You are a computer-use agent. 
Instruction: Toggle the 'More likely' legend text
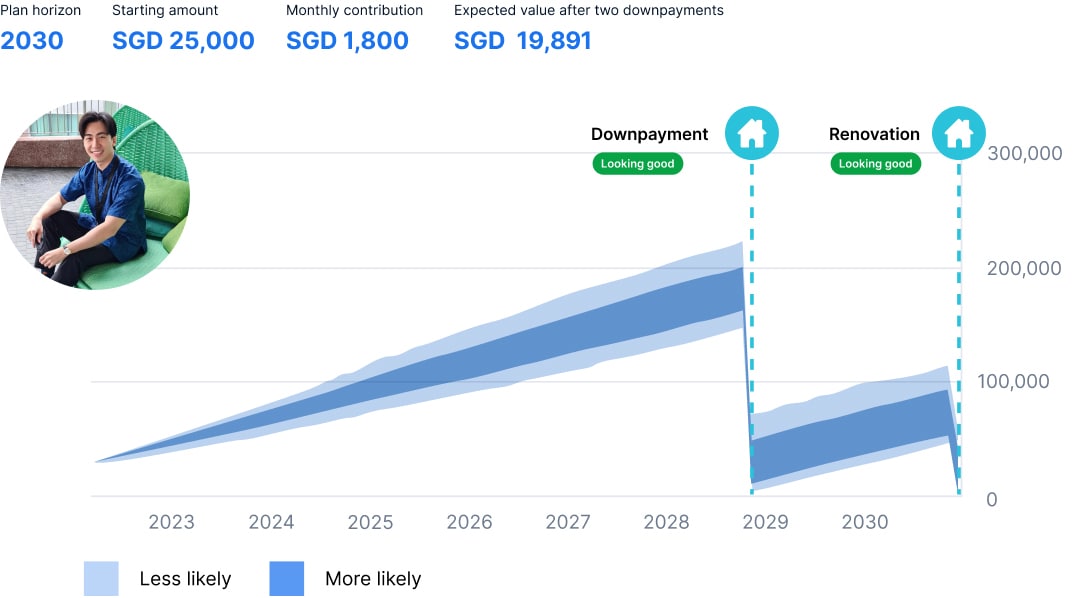(x=373, y=579)
